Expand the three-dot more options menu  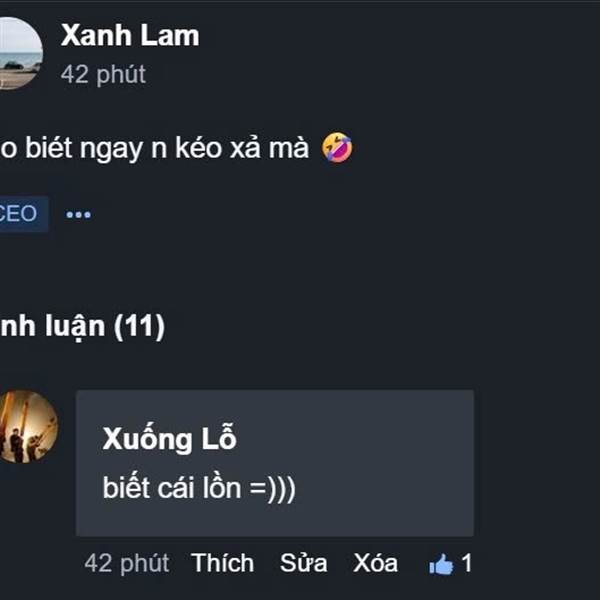[x=78, y=214]
